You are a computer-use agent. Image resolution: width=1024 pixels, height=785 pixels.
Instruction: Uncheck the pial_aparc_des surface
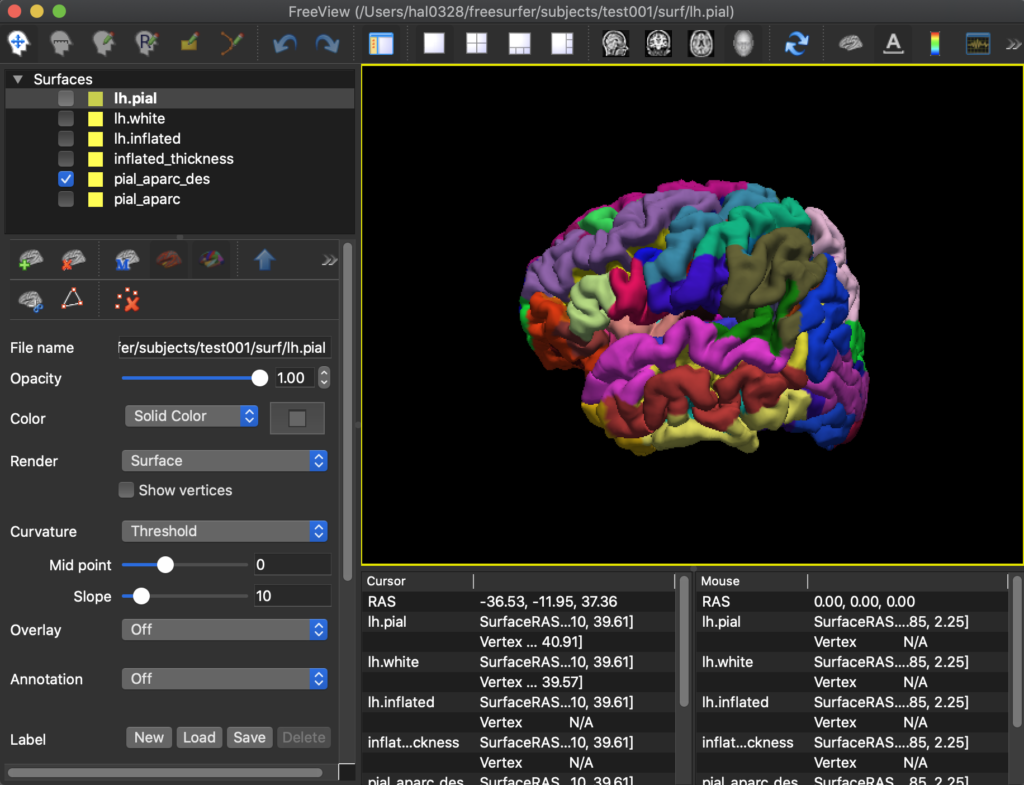[x=66, y=179]
